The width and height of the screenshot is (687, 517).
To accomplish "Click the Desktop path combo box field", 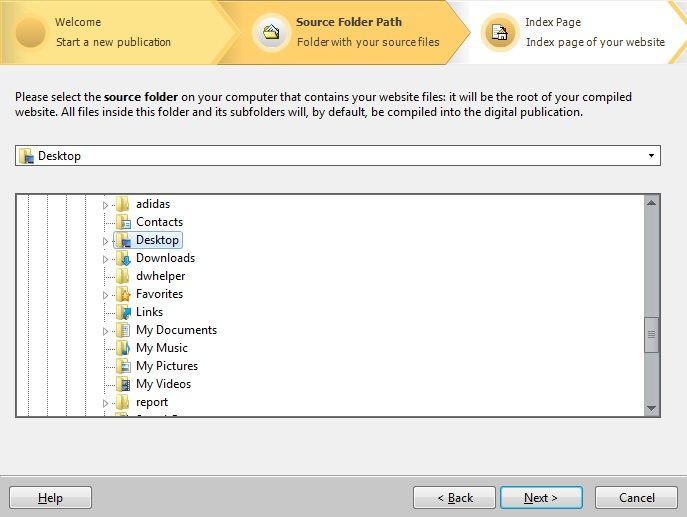I will (x=338, y=156).
